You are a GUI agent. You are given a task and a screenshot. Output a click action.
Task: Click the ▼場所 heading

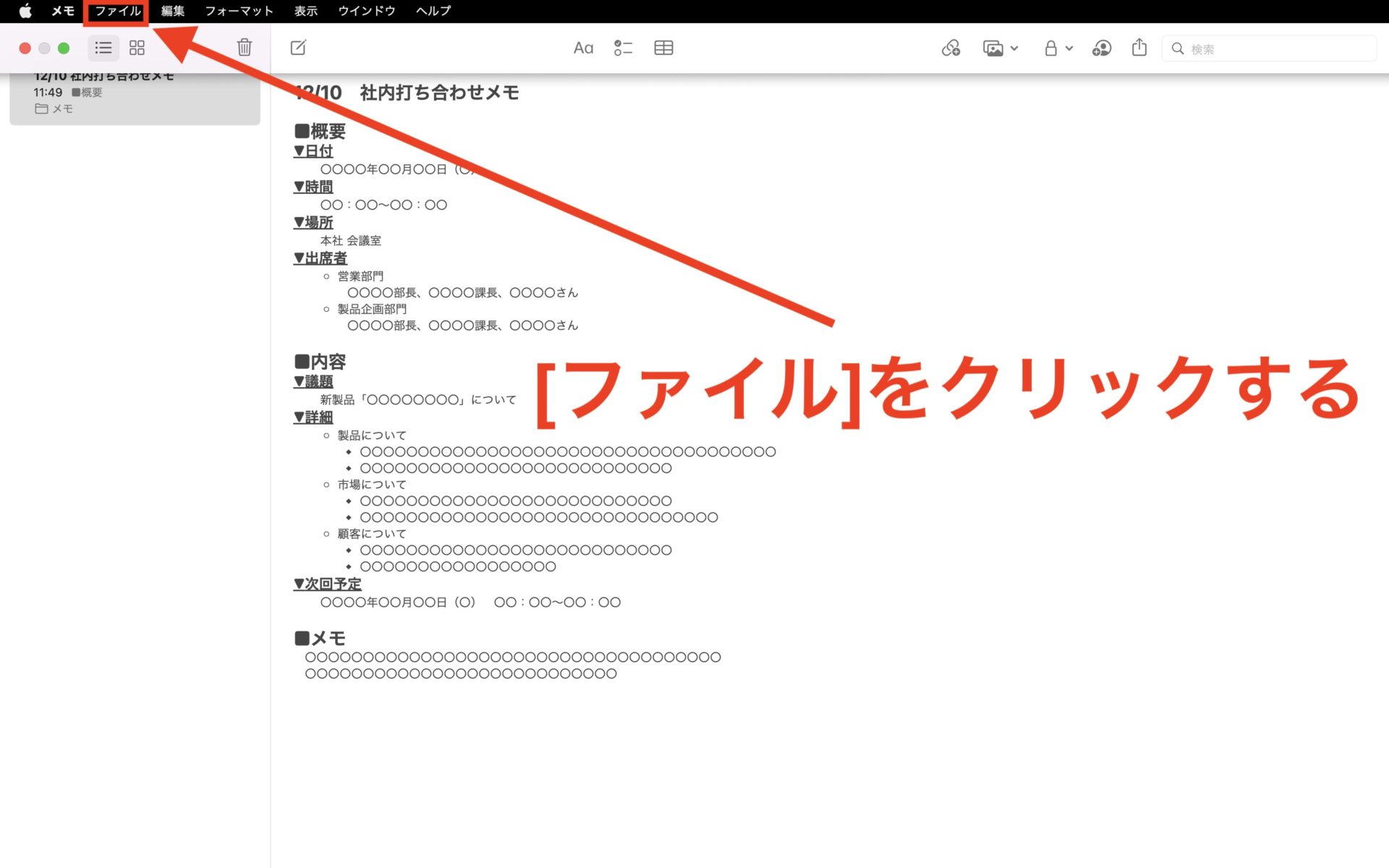tap(313, 222)
